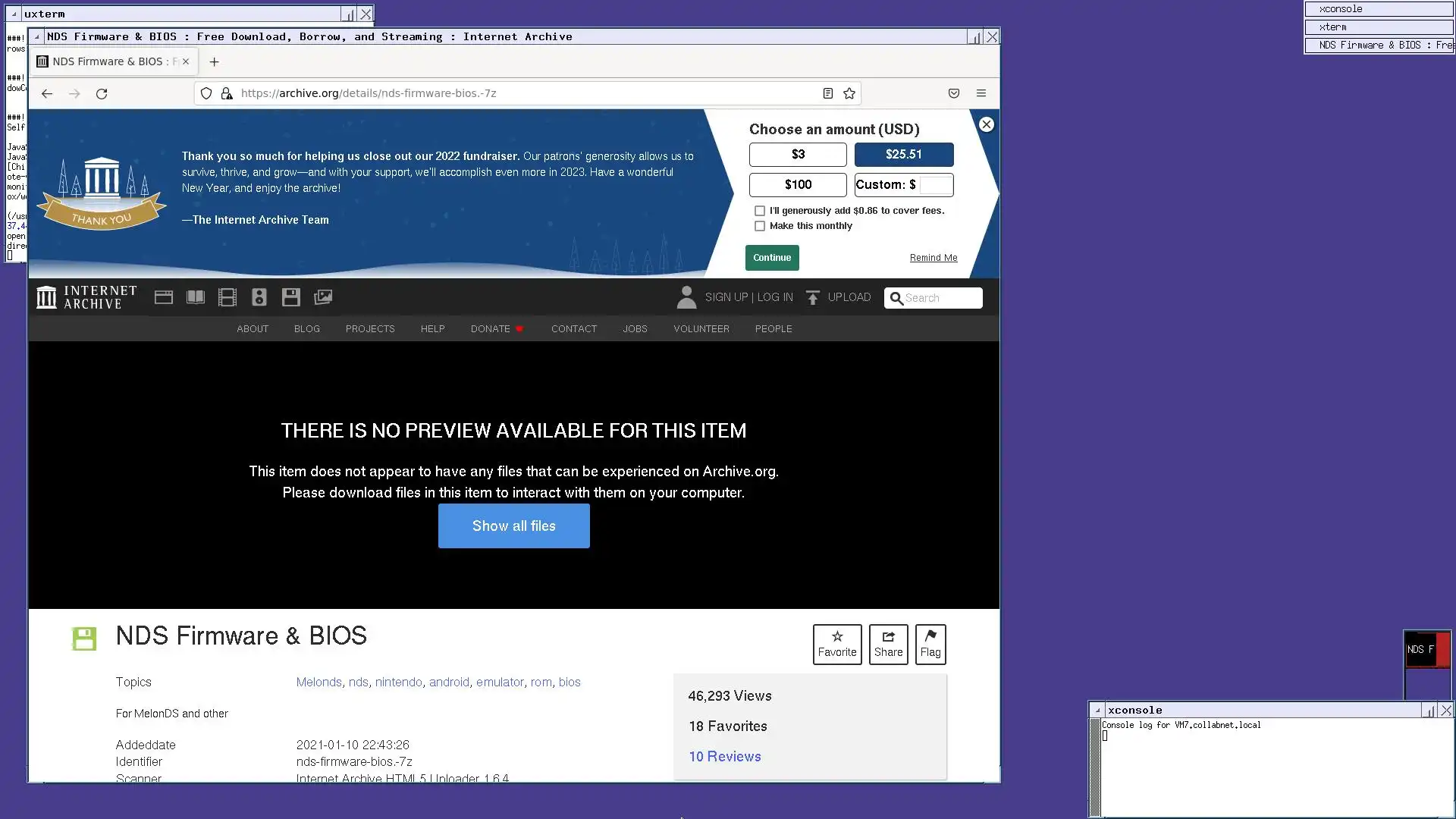Open the Software floppy disk icon
Screen dimensions: 1456x819
point(291,297)
